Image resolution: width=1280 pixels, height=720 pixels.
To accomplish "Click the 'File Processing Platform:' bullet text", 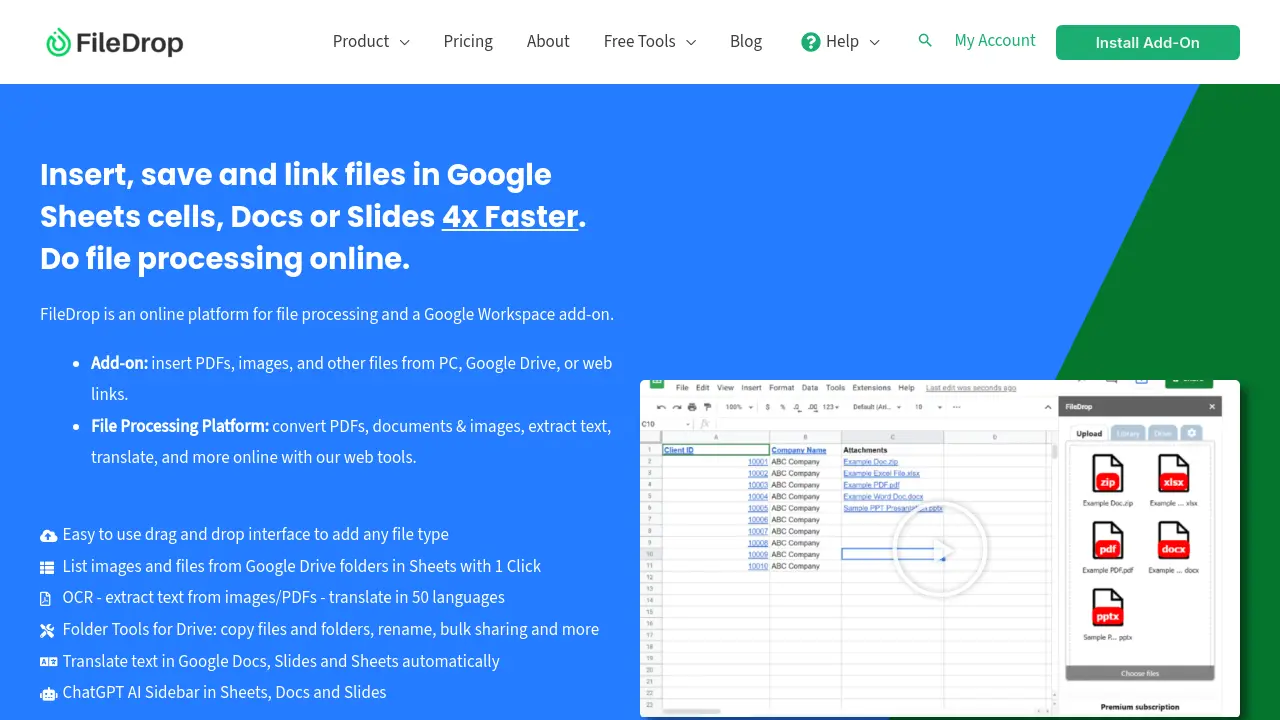I will [x=180, y=426].
